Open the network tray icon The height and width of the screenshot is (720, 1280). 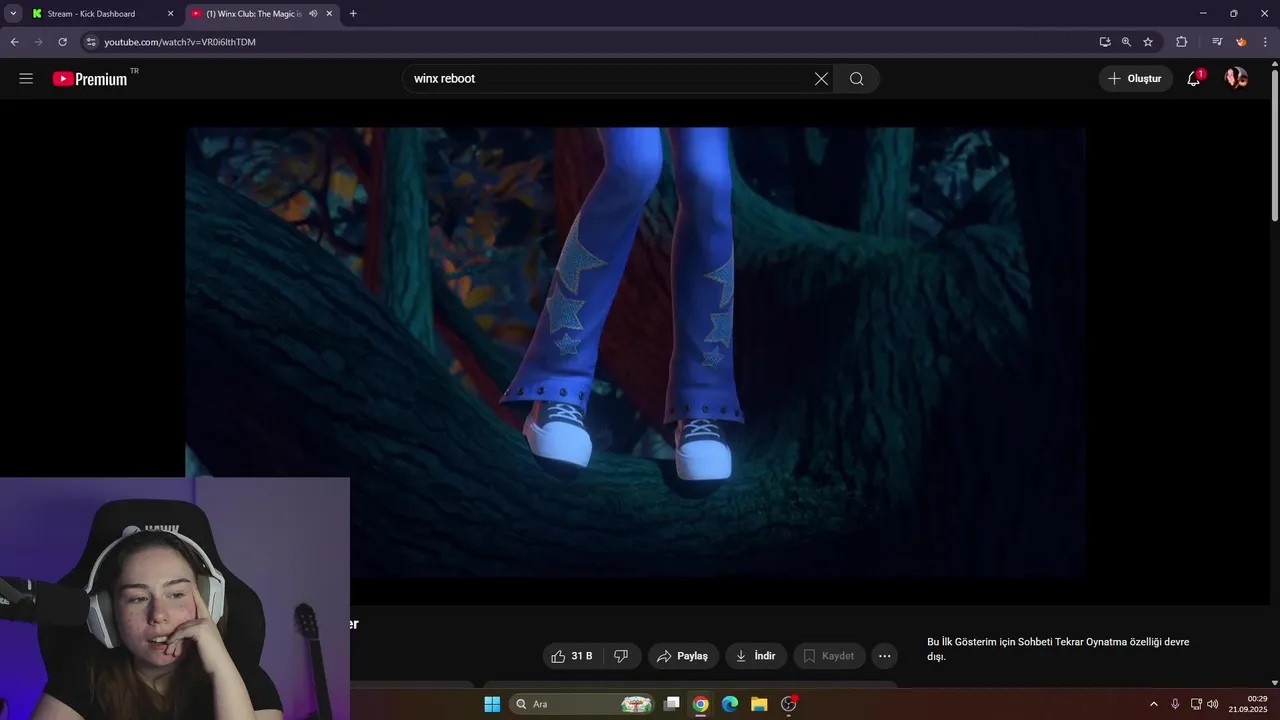[x=1196, y=704]
